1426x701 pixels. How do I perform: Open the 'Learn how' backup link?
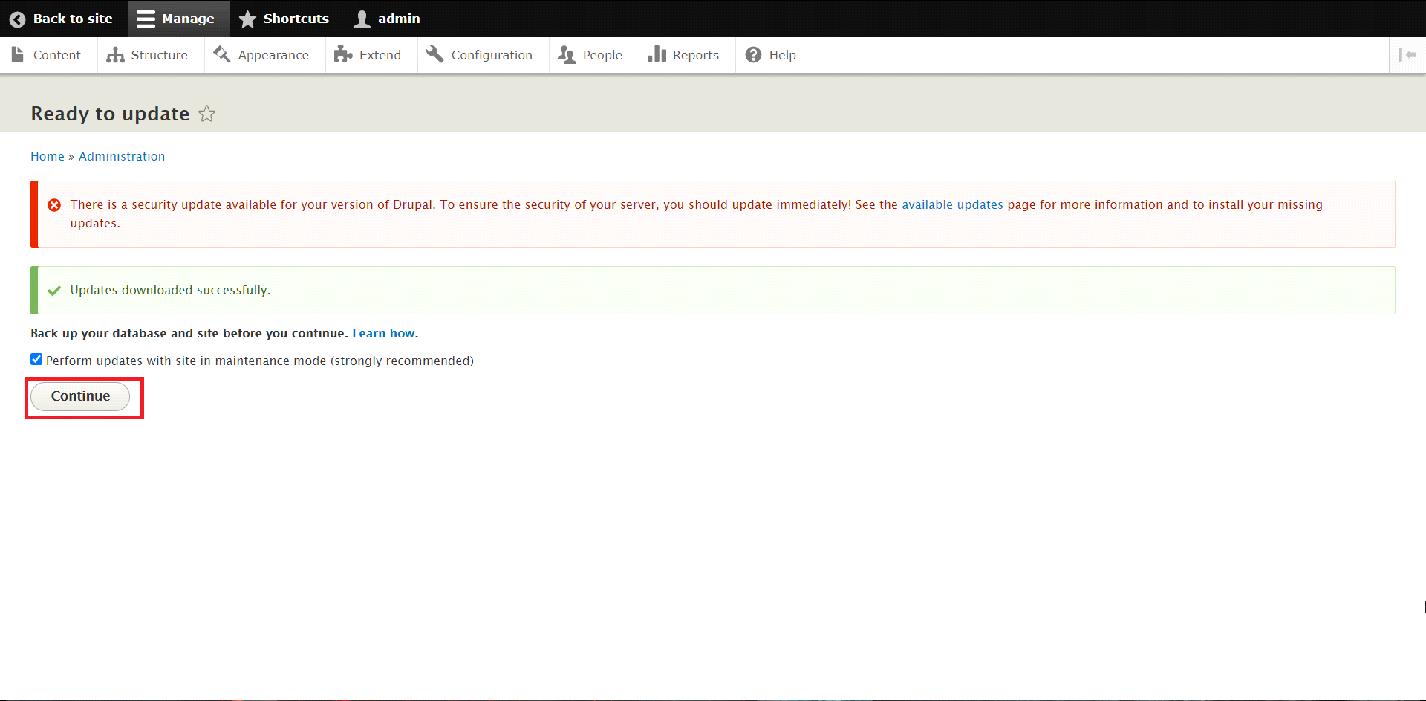pyautogui.click(x=384, y=333)
